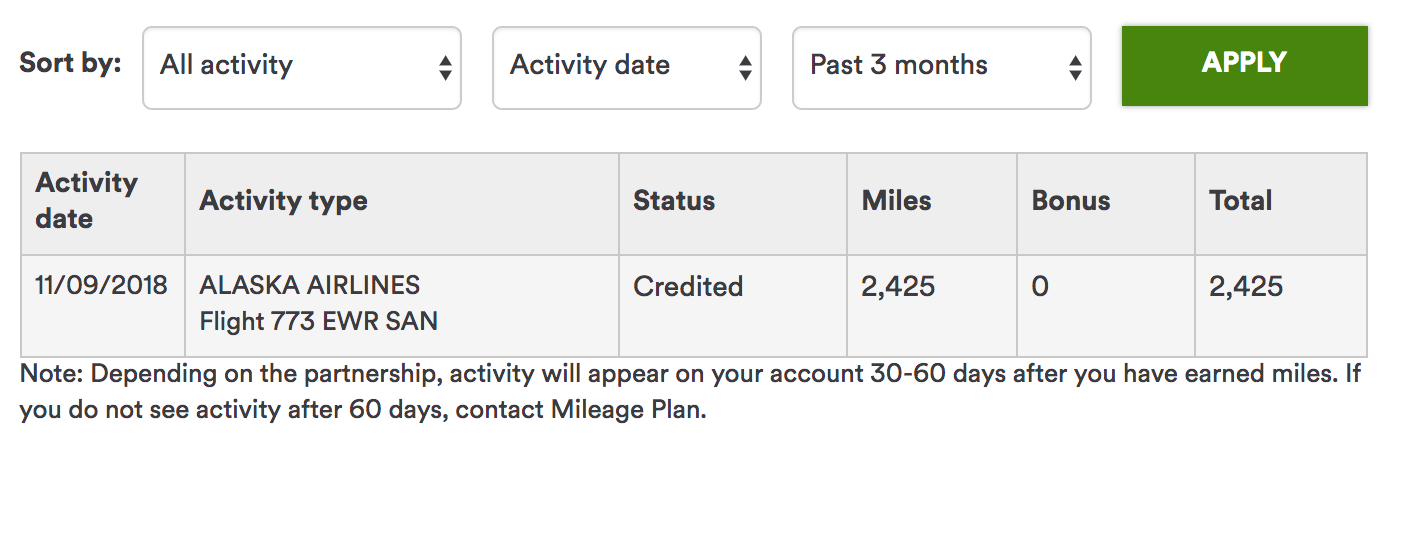Click the Bonus column header

click(x=1071, y=201)
